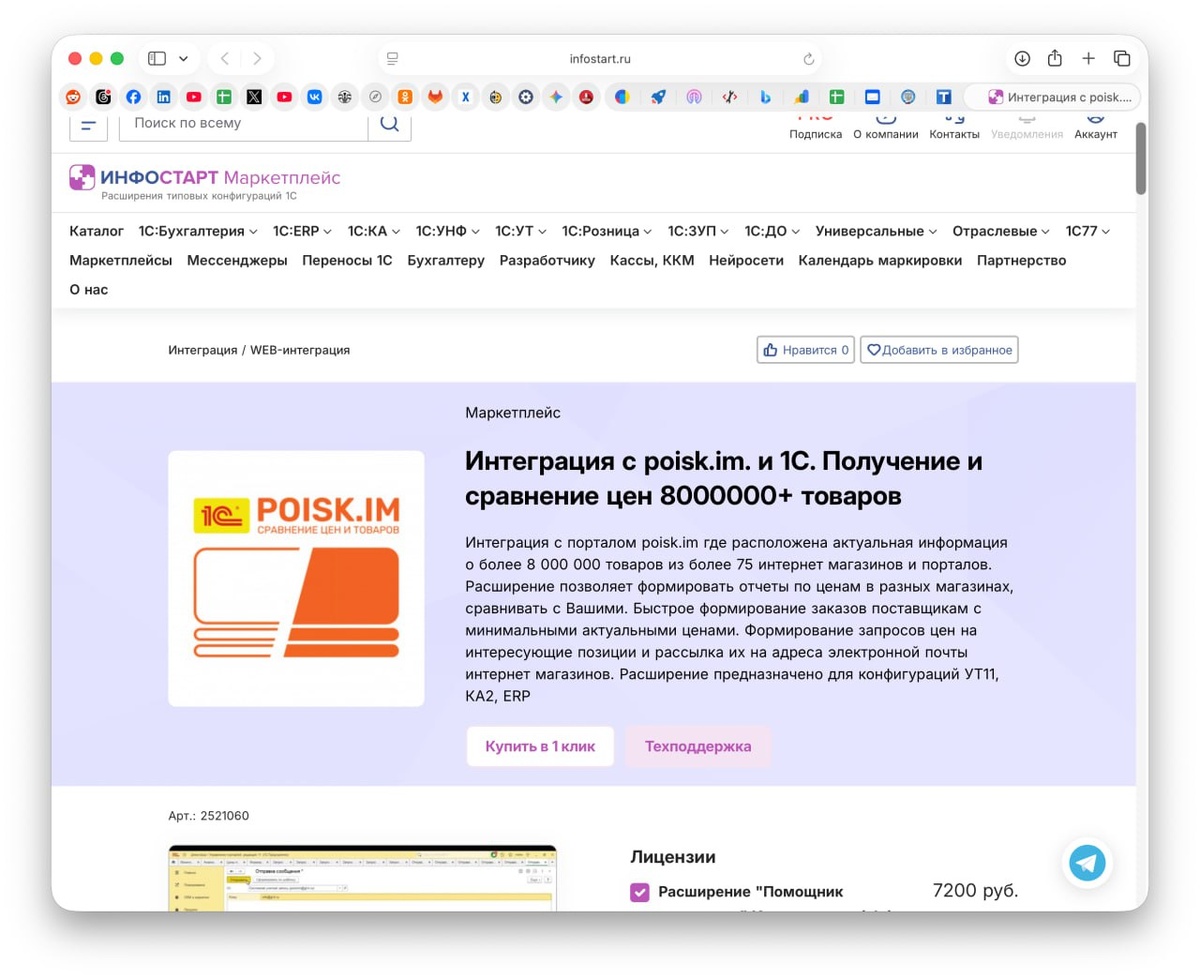Open the Threads bookmark icon

click(x=103, y=97)
